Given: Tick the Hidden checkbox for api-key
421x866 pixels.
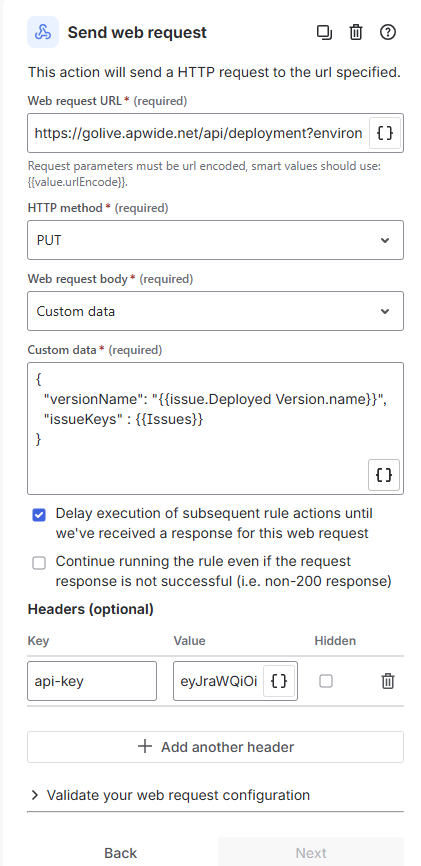Looking at the screenshot, I should (326, 681).
